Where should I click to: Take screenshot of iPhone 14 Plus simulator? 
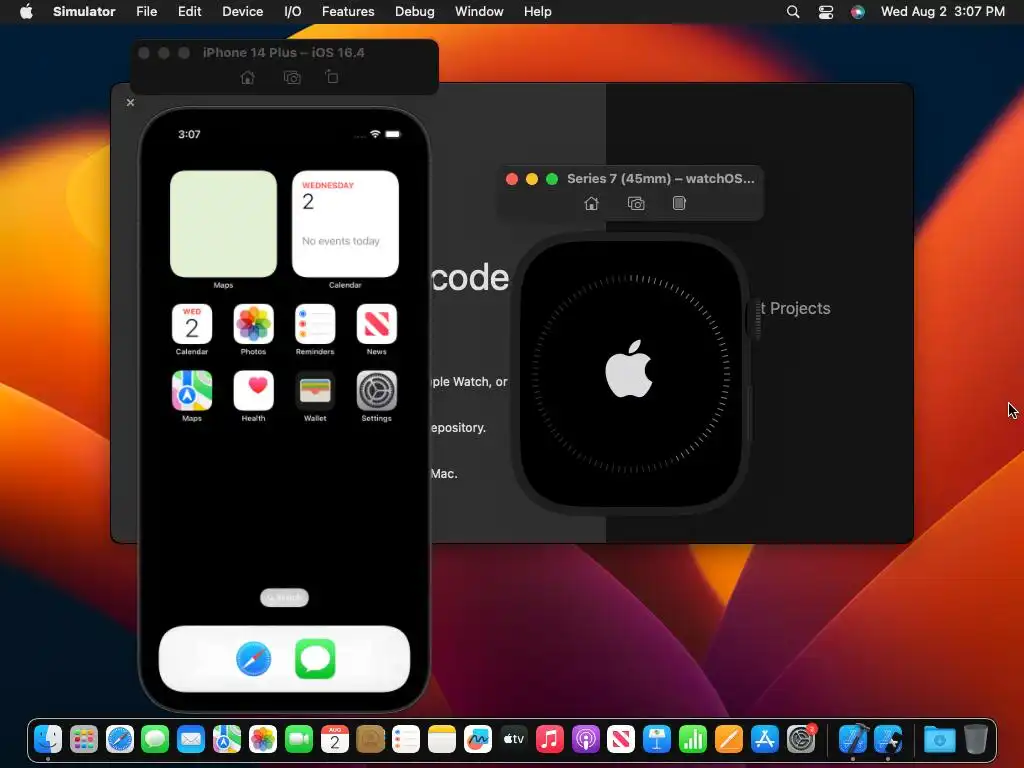tap(292, 78)
